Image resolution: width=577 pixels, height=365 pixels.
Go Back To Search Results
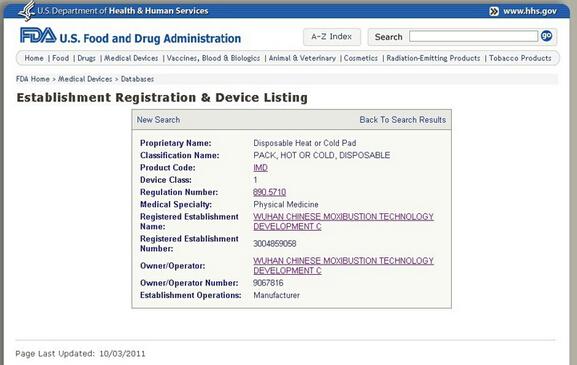[x=403, y=120]
